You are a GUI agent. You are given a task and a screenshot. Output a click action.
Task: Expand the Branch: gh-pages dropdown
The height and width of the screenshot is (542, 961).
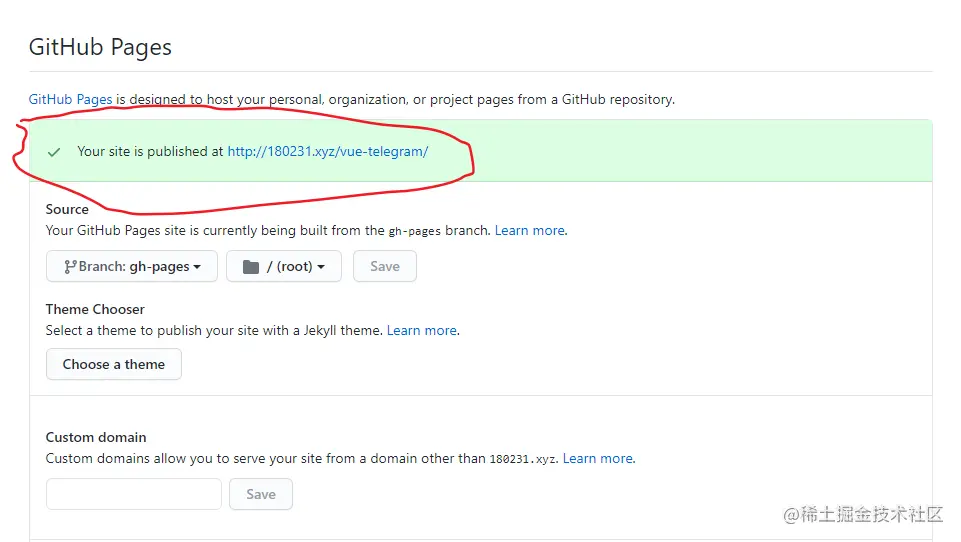(132, 266)
